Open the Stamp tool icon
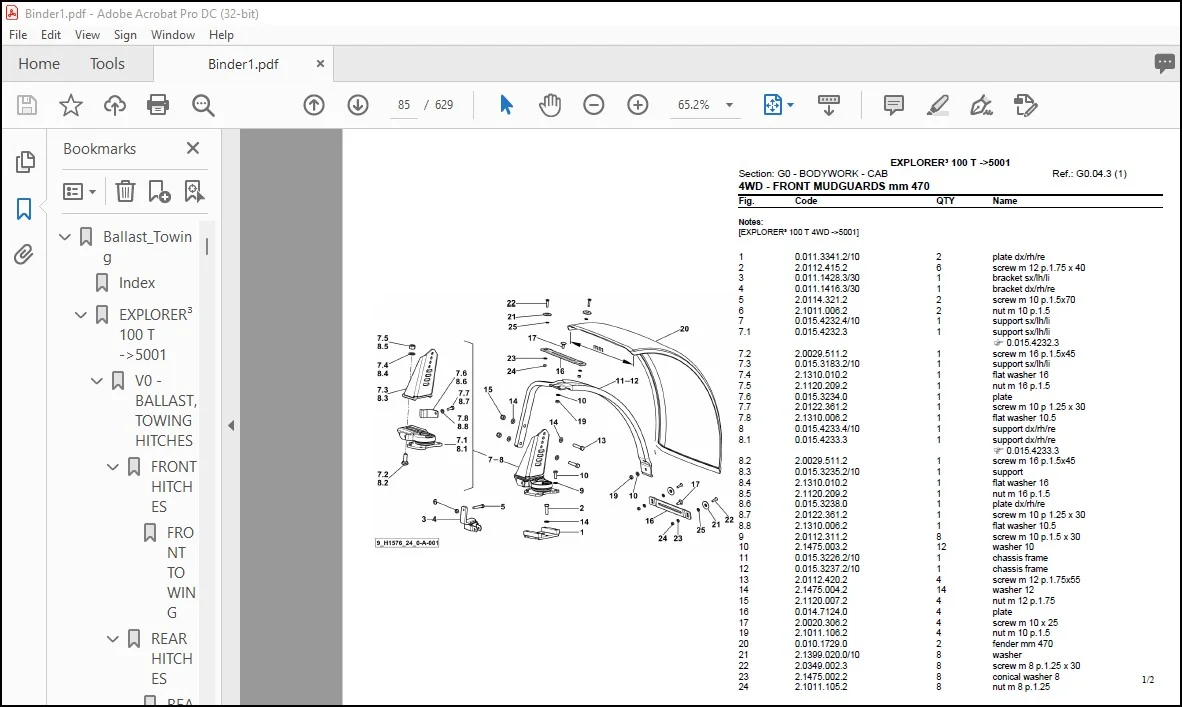 point(1025,105)
